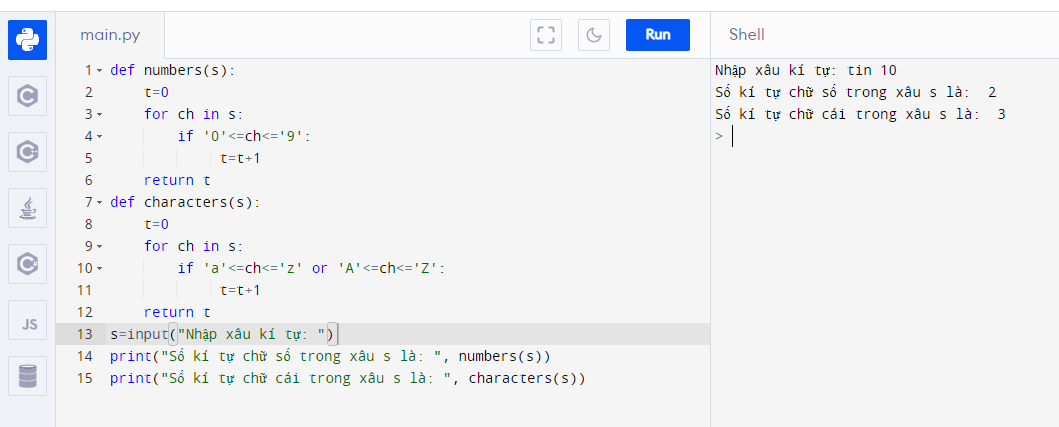This screenshot has height=427, width=1059.
Task: Click the Shell panel header
Action: [746, 35]
